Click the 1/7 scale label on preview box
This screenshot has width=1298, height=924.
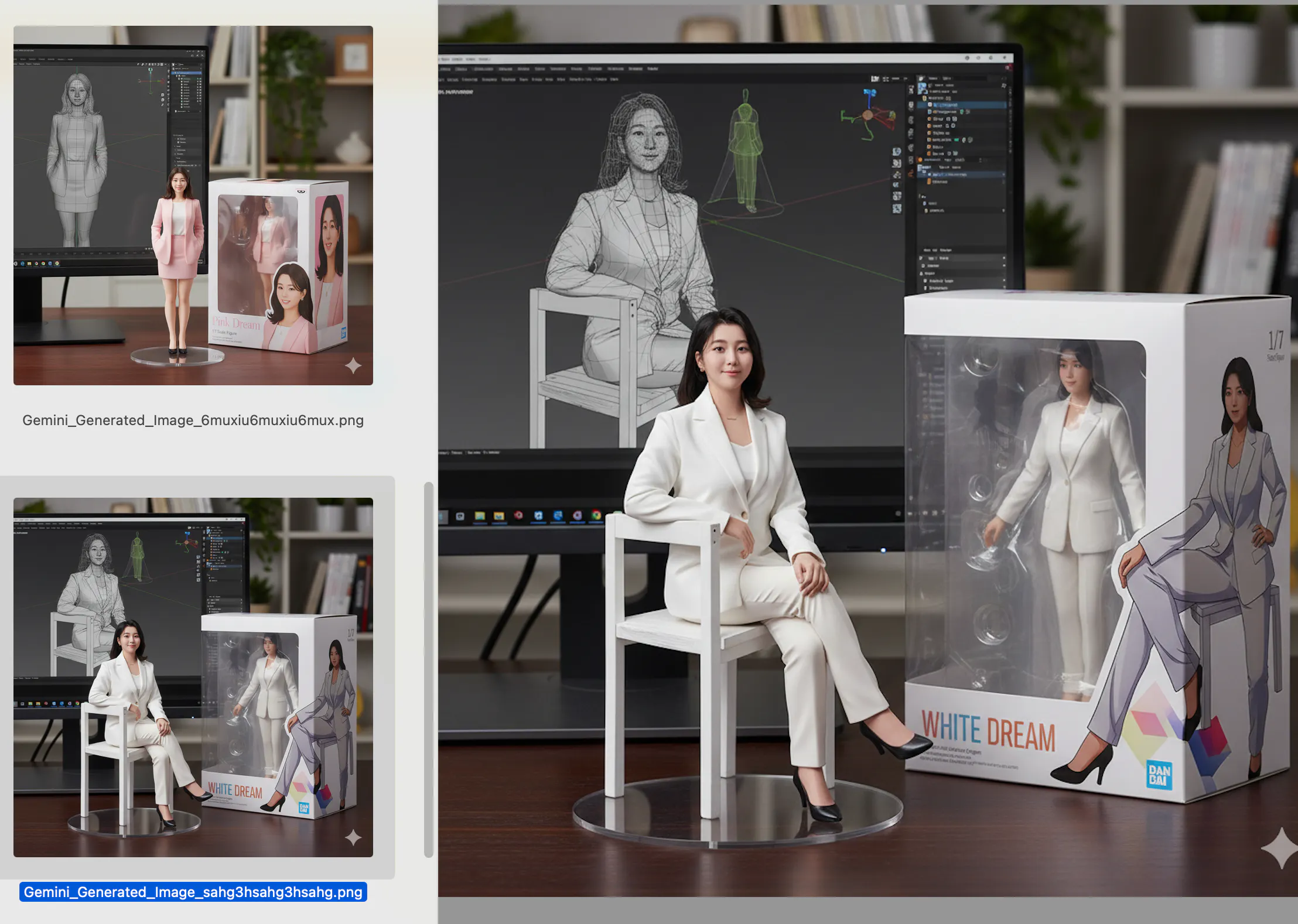1275,340
